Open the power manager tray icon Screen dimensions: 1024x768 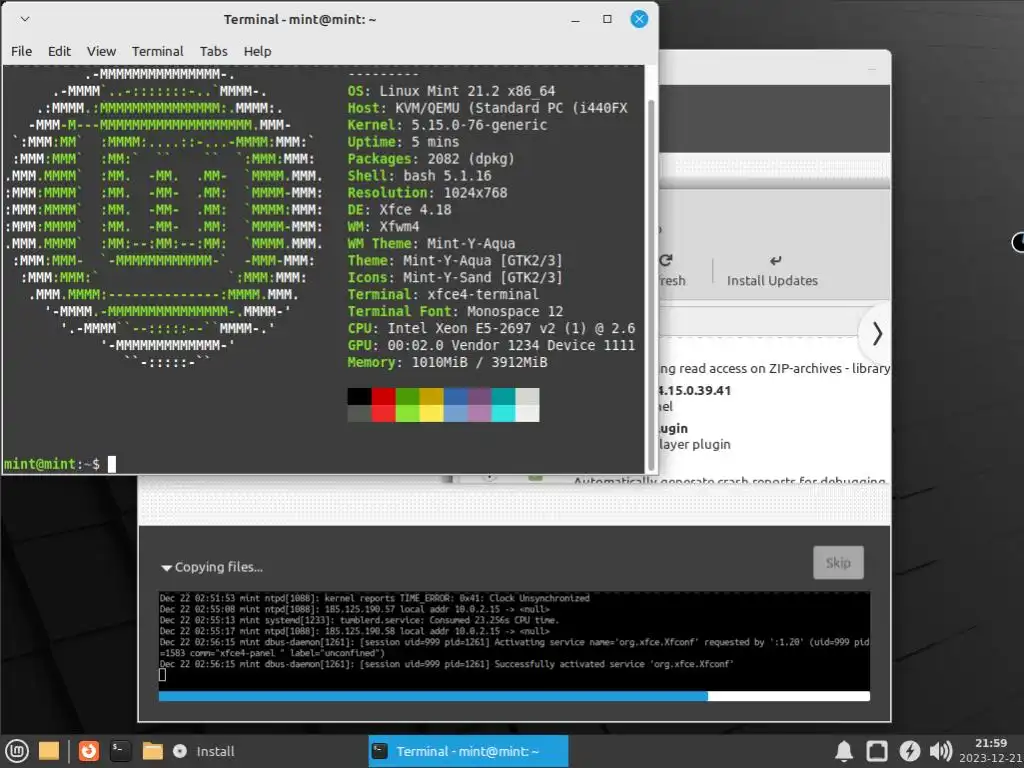pyautogui.click(x=909, y=751)
